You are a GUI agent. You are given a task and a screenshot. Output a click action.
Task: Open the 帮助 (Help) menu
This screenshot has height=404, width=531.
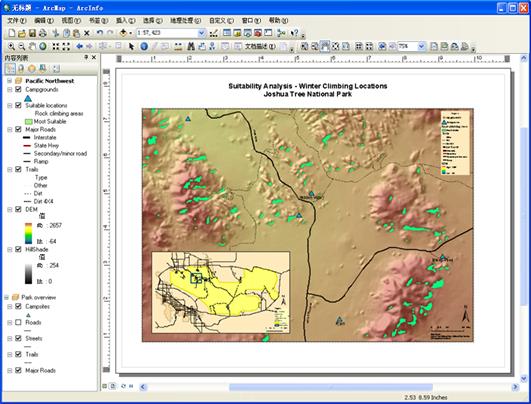(278, 21)
